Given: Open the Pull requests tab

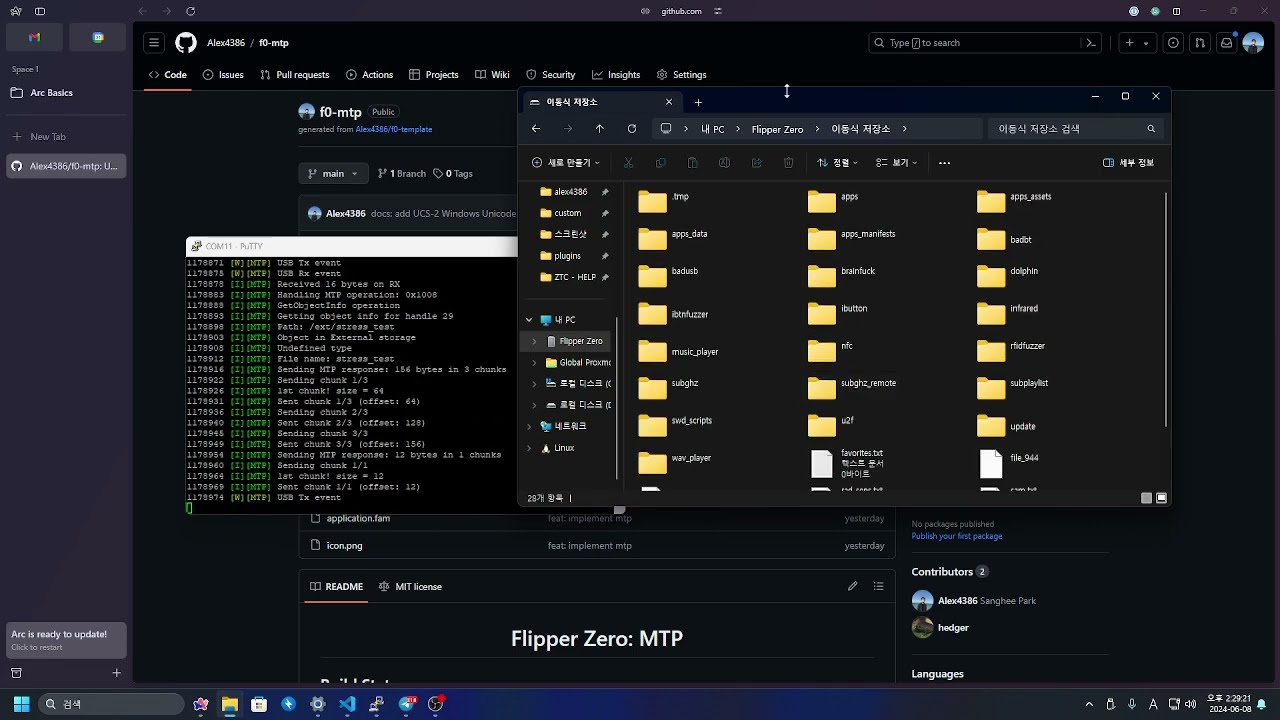Looking at the screenshot, I should (x=294, y=75).
